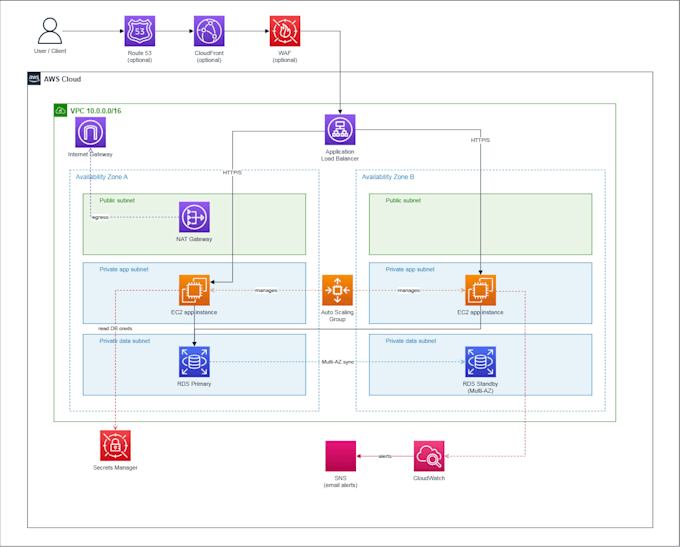Select the 'Availability Zone A' label
The height and width of the screenshot is (547, 680).
point(101,177)
